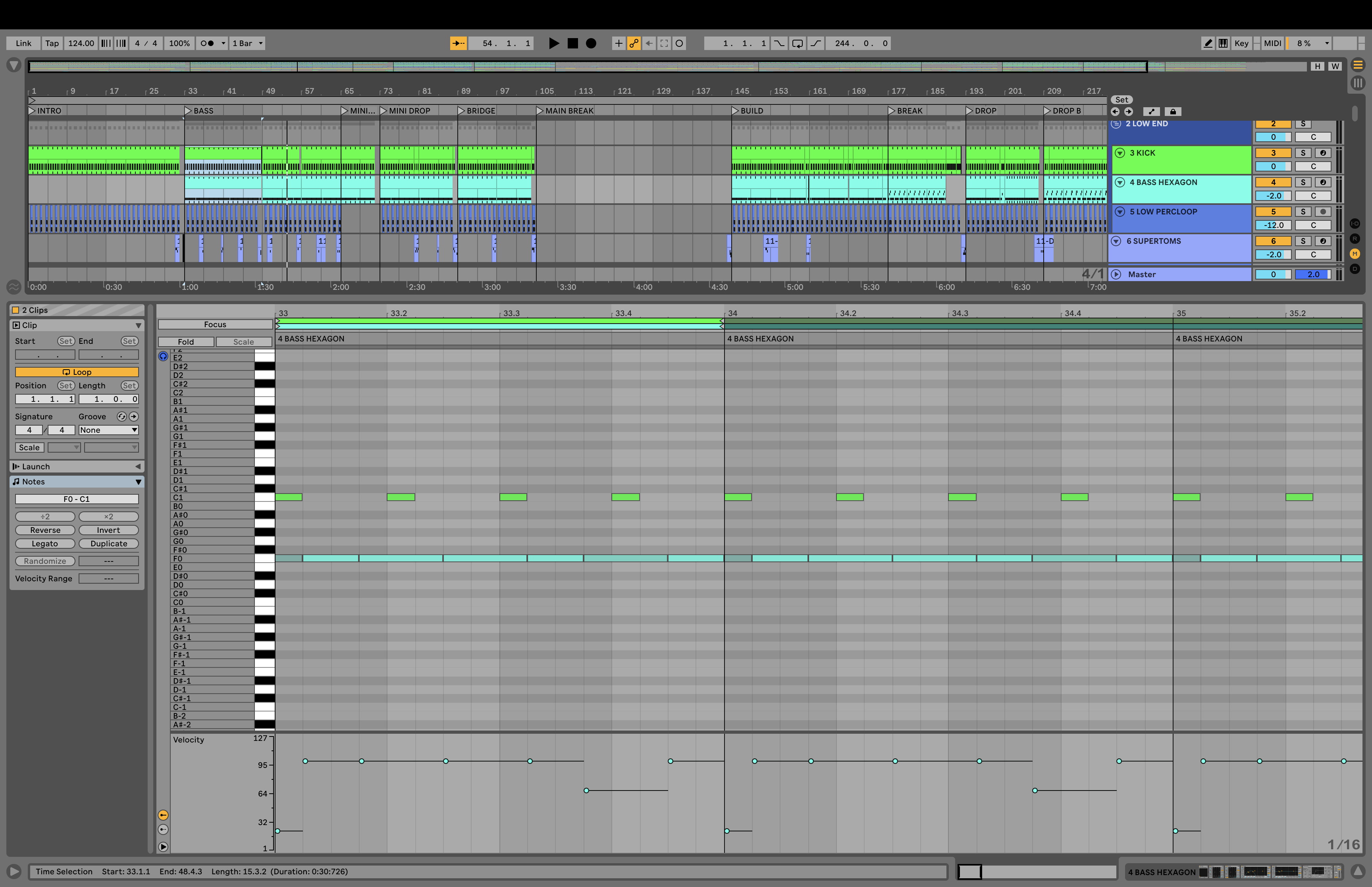
Task: Open the Groove None dropdown
Action: pos(108,430)
